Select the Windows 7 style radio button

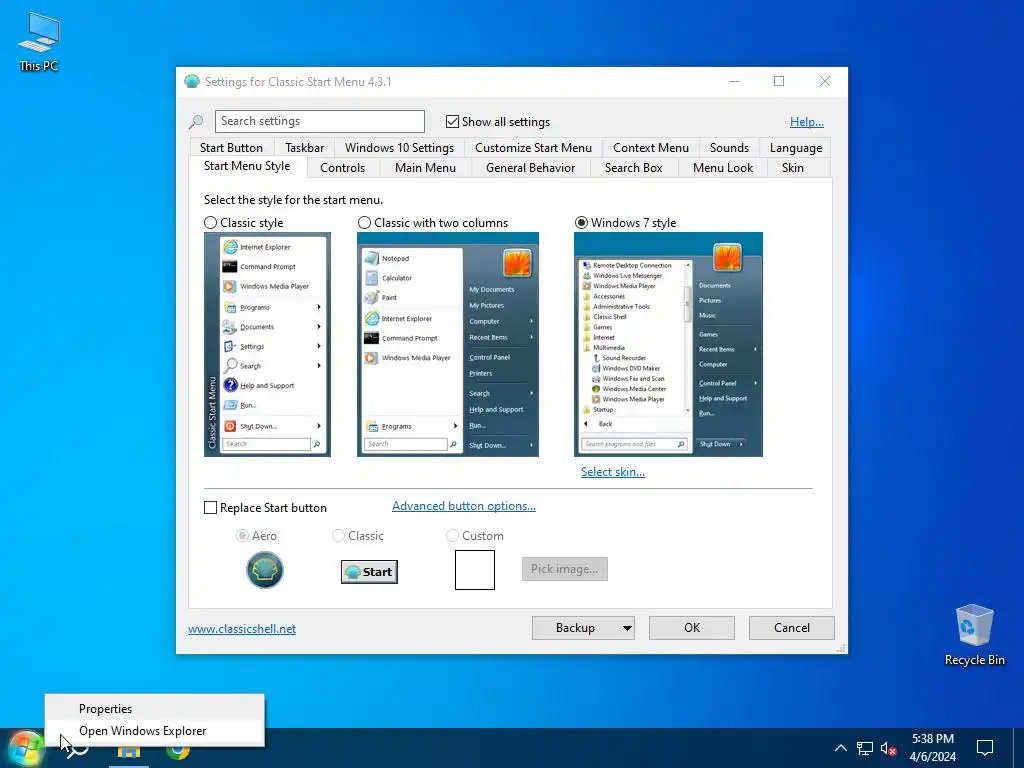(x=581, y=223)
